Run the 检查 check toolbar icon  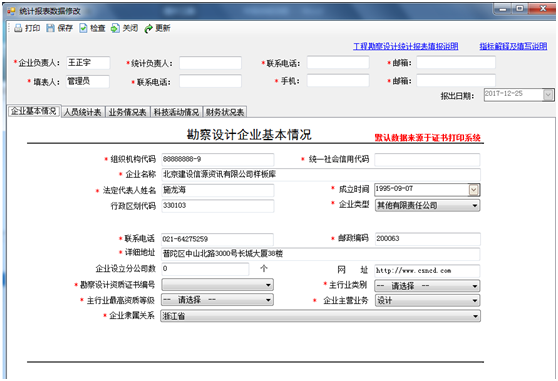83,28
